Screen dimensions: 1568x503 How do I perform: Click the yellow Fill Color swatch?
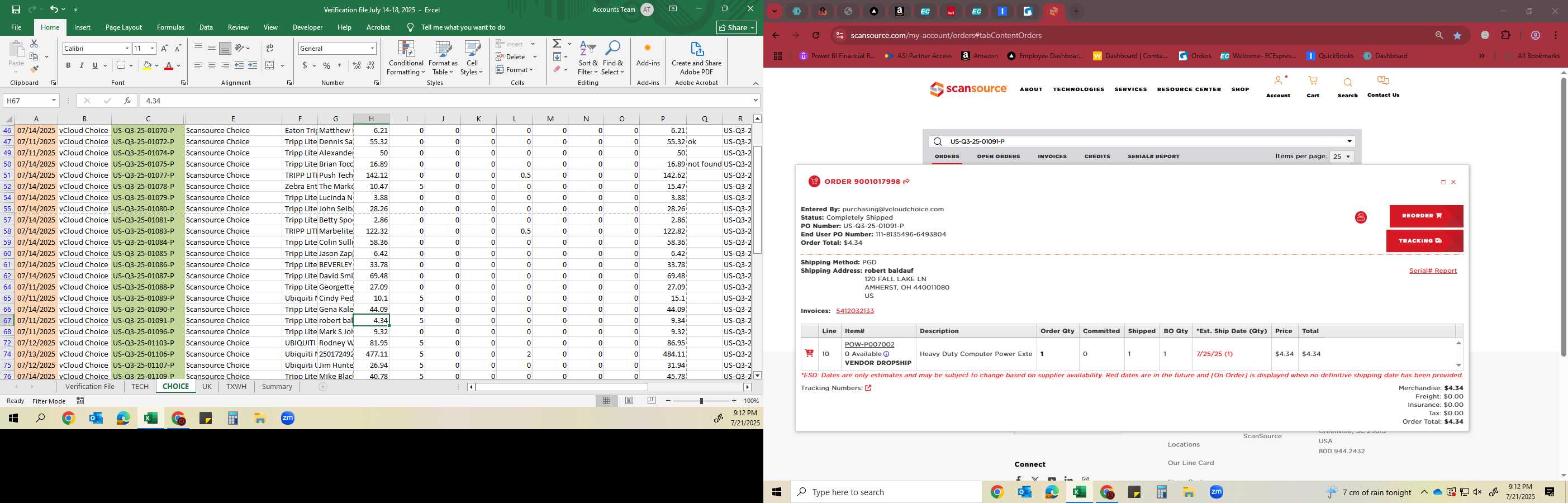147,66
